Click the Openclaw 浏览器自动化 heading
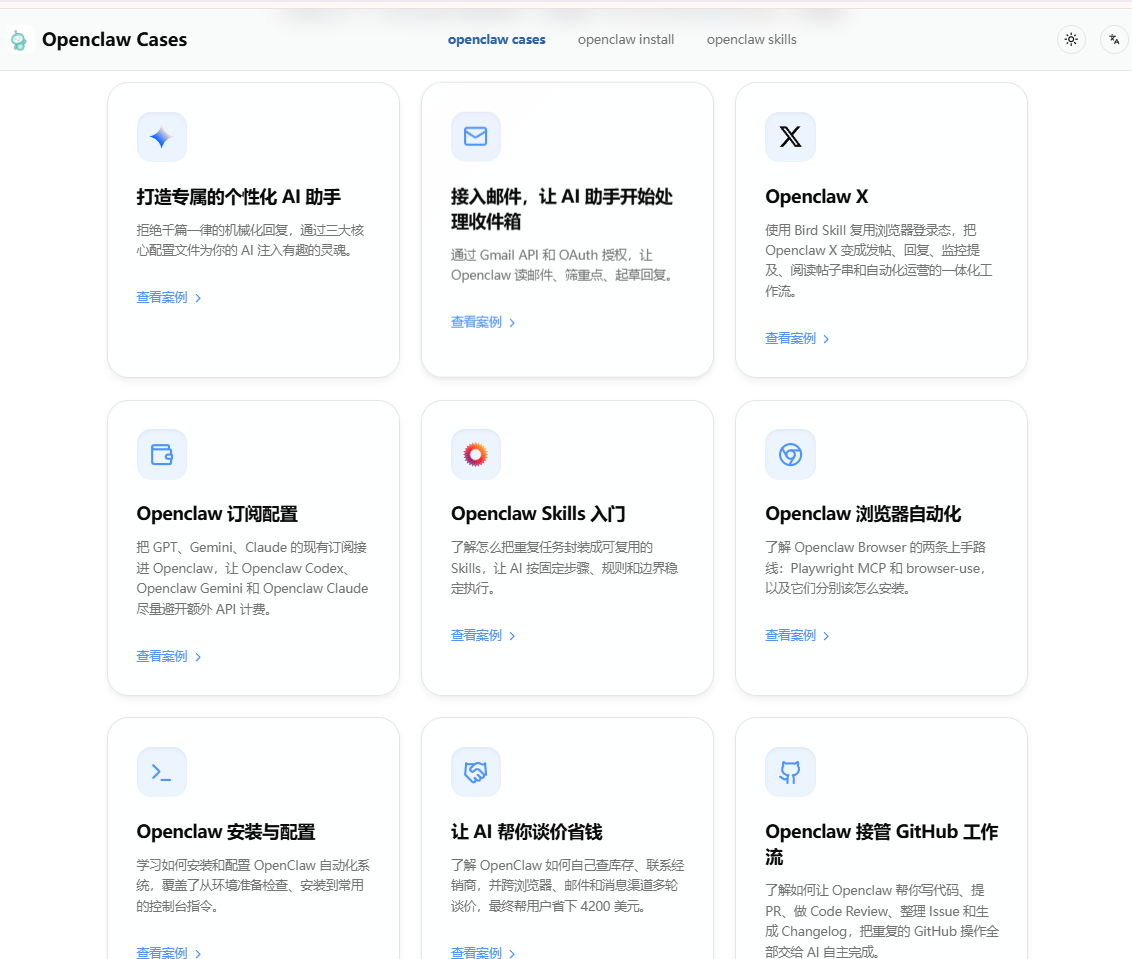1132x959 pixels. (x=863, y=514)
